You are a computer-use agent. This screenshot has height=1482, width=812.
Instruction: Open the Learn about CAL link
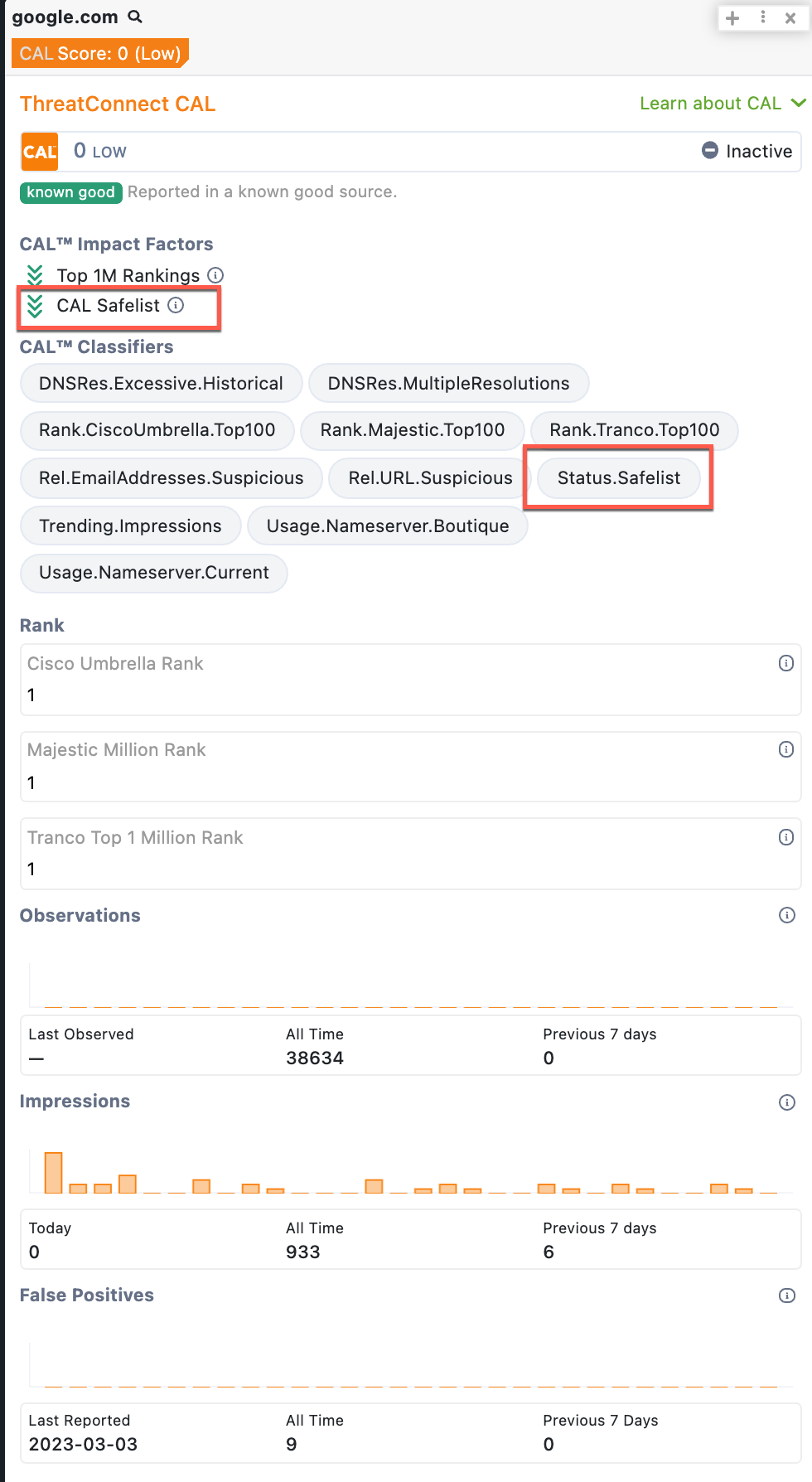(x=710, y=104)
